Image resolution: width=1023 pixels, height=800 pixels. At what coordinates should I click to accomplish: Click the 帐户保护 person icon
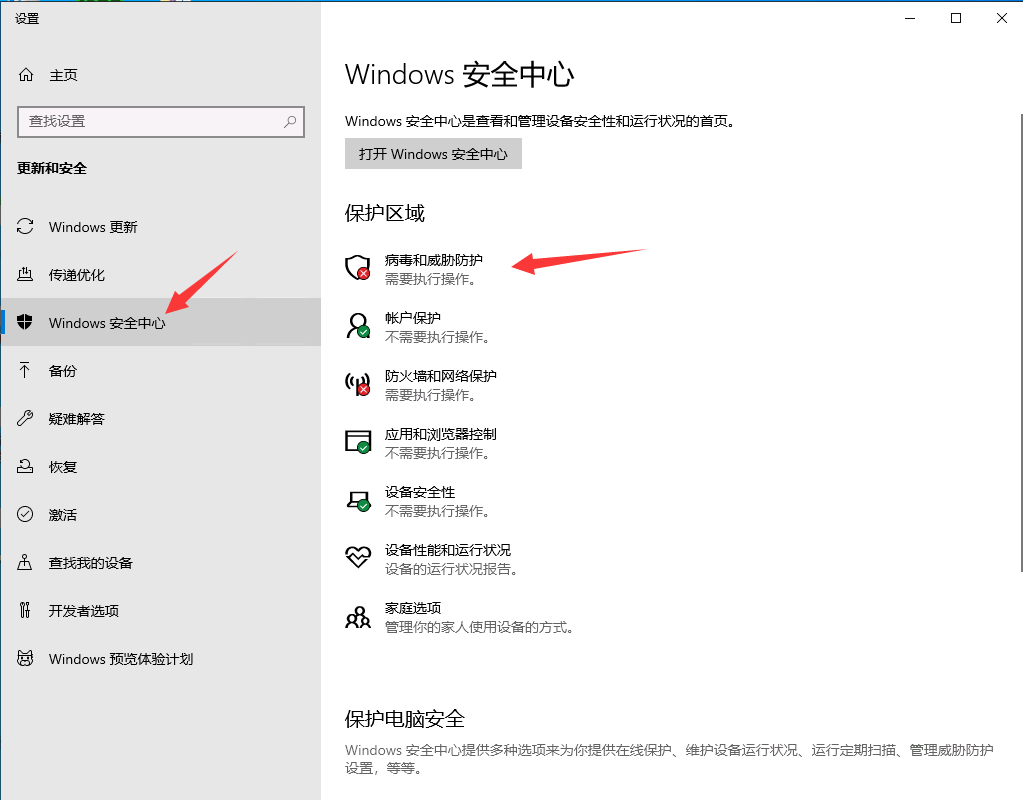pyautogui.click(x=358, y=326)
